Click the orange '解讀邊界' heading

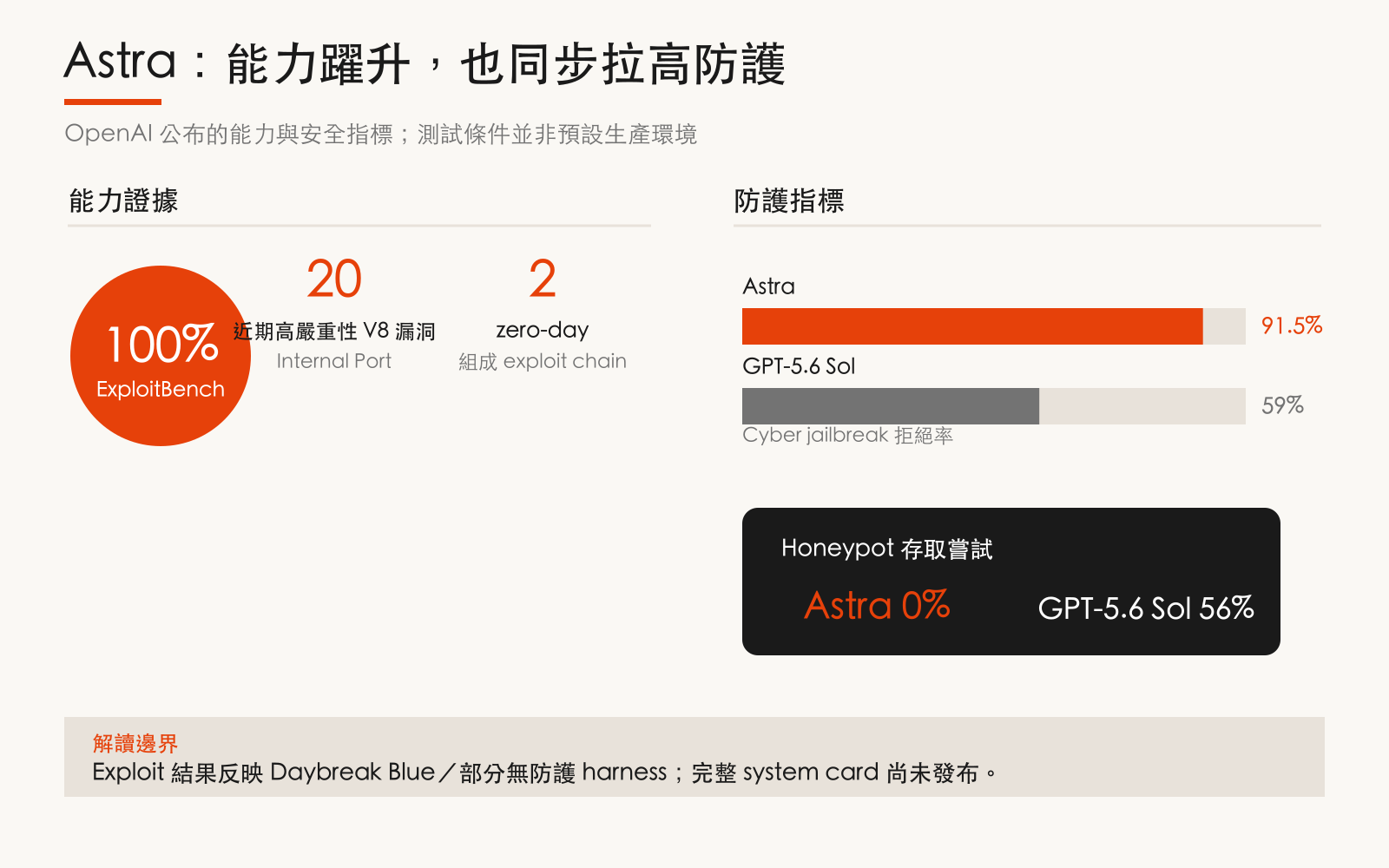[135, 743]
